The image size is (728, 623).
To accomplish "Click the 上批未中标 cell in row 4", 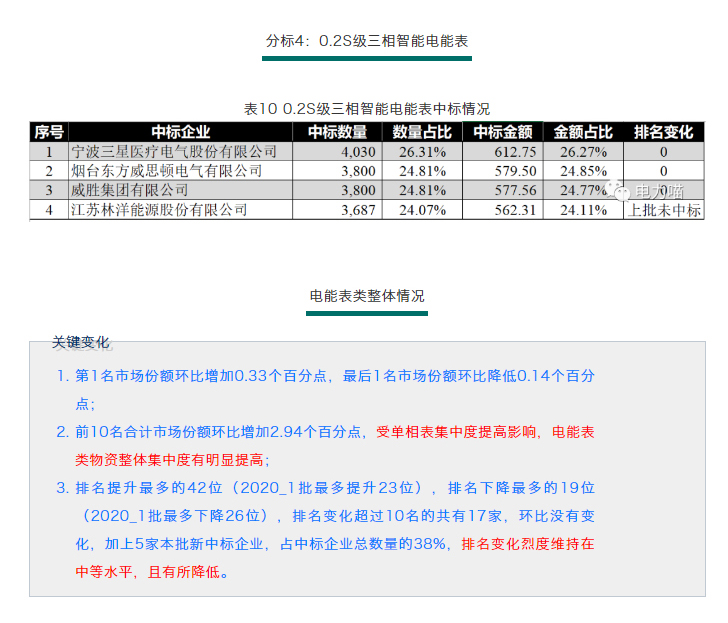I will (663, 210).
